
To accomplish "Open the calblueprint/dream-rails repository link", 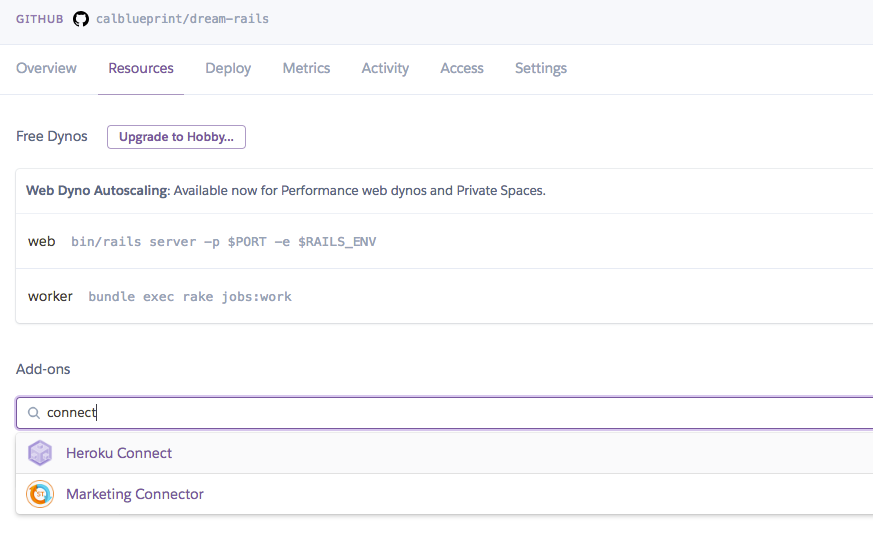I will pos(183,19).
